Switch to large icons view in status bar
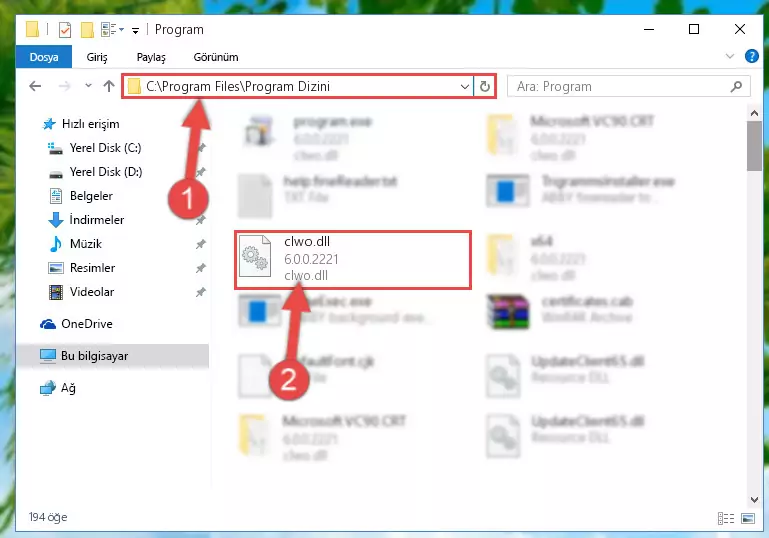 [748, 518]
